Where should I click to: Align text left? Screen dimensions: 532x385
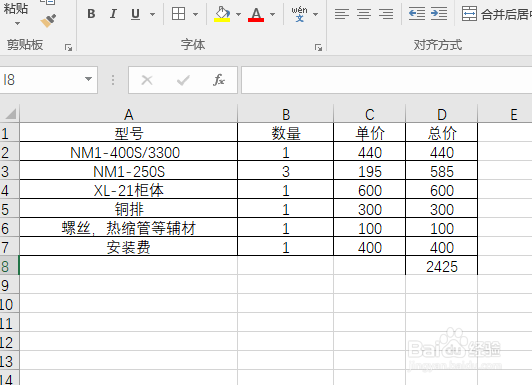(342, 14)
